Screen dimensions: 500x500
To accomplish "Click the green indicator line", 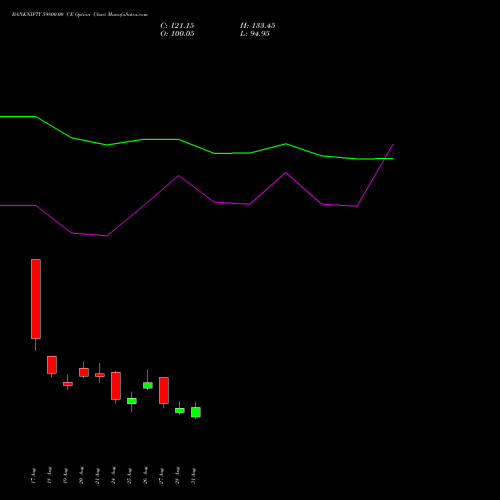I will coord(197,147).
